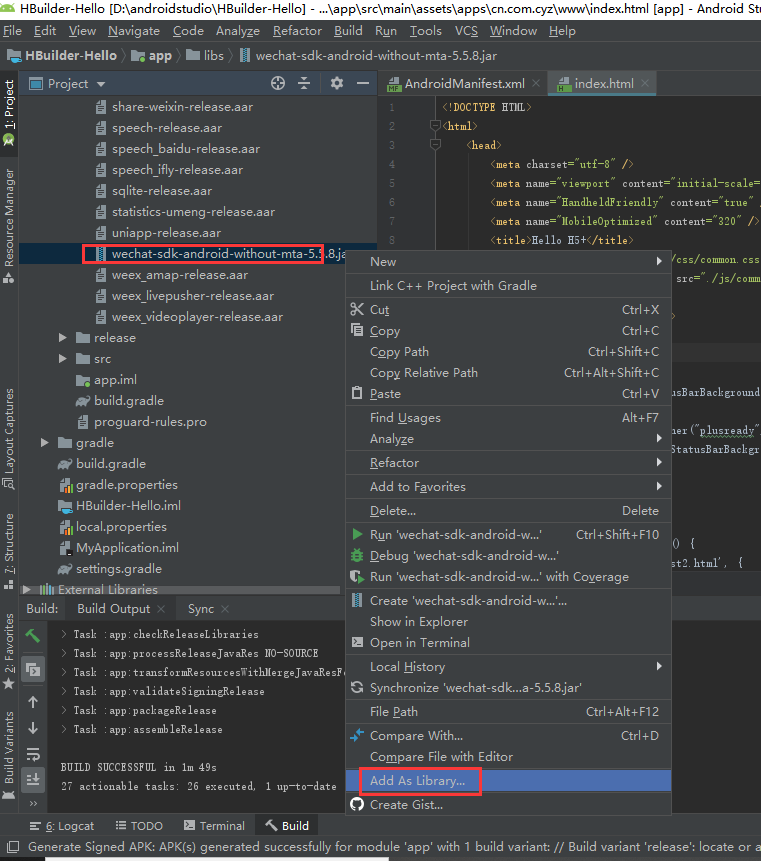Image resolution: width=761 pixels, height=861 pixels.
Task: Expand the src folder
Action: click(x=63, y=359)
